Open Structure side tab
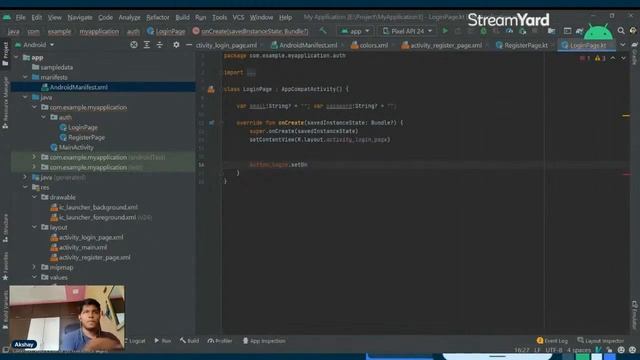Screen dimensions: 640x360 tap(5, 229)
